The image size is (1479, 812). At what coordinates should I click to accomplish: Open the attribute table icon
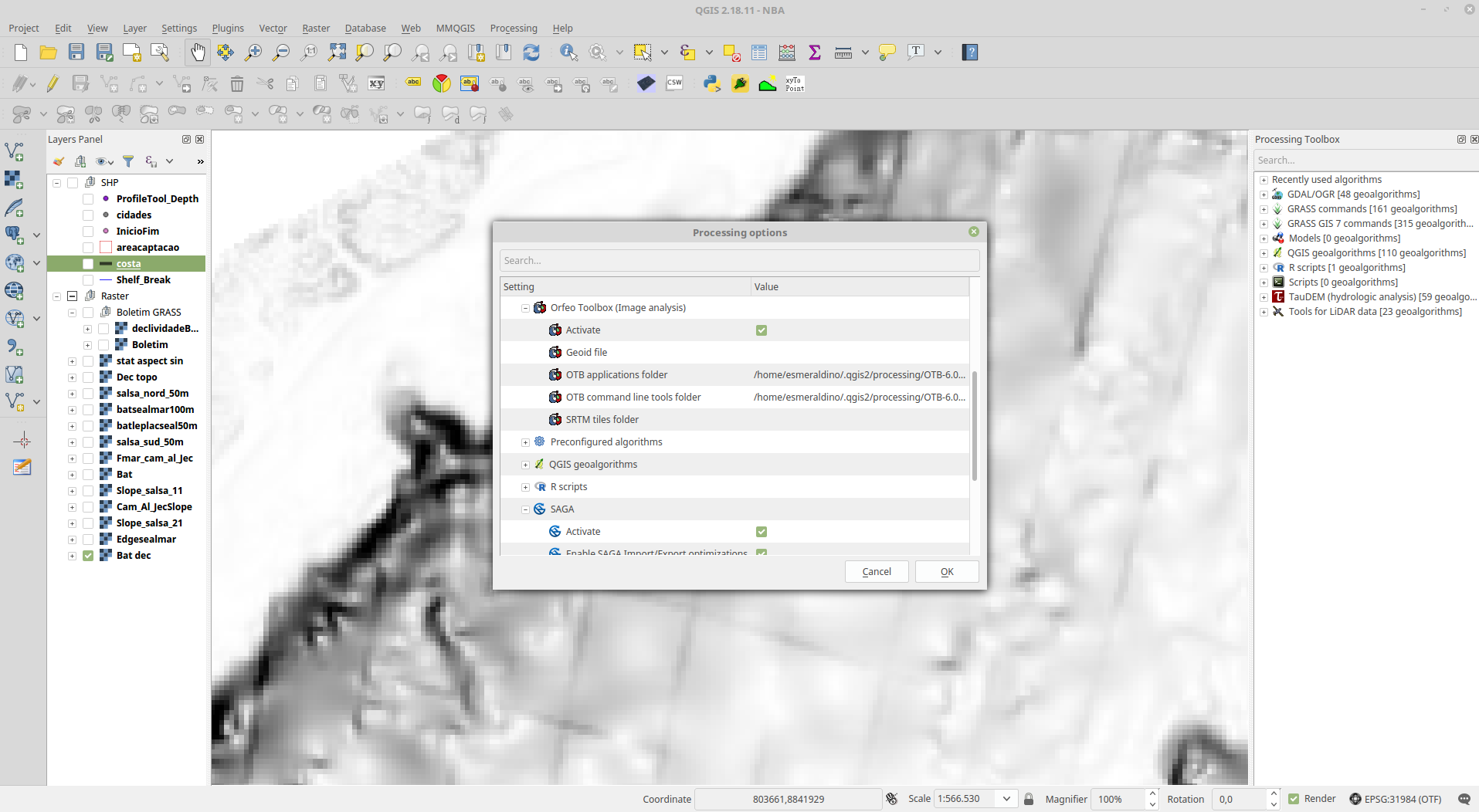tap(759, 52)
